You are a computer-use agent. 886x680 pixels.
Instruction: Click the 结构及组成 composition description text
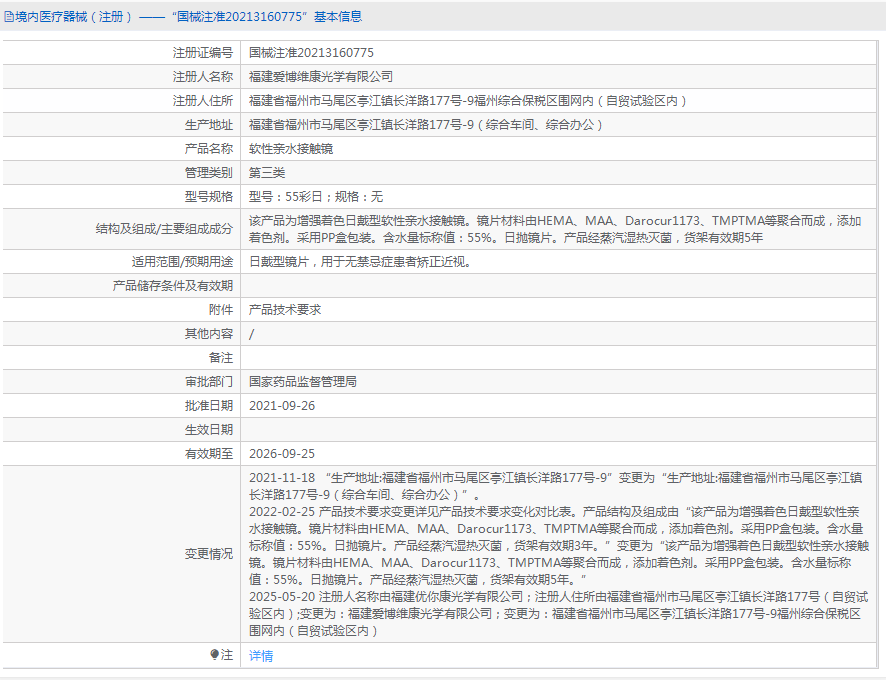click(554, 229)
